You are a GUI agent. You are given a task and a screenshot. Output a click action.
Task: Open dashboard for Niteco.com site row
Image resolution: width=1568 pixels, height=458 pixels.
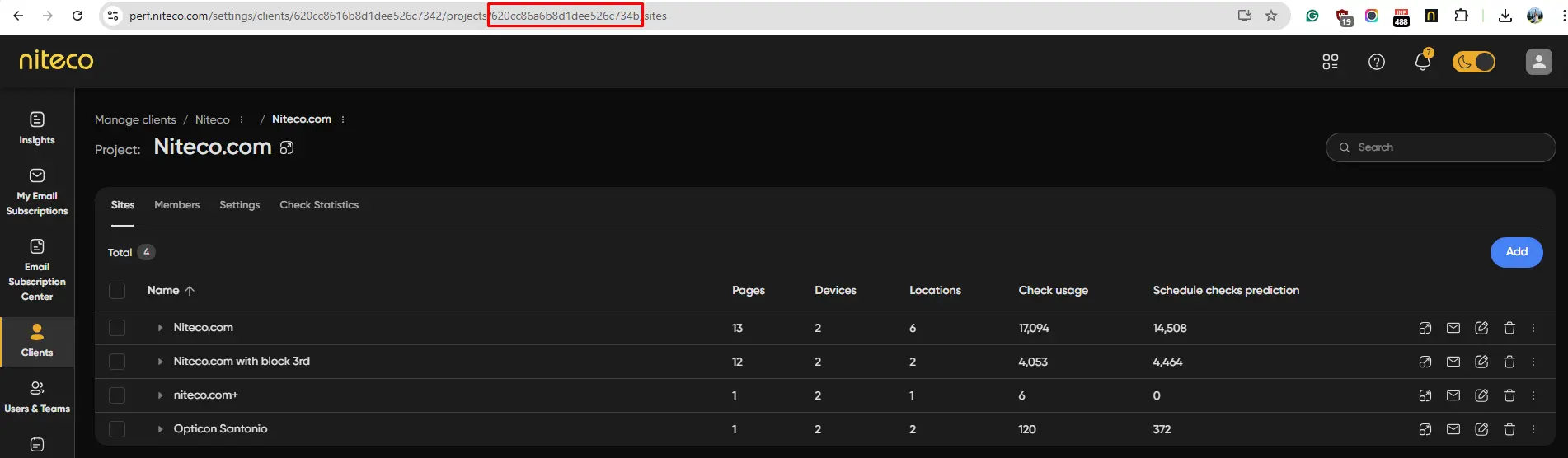pos(1425,328)
